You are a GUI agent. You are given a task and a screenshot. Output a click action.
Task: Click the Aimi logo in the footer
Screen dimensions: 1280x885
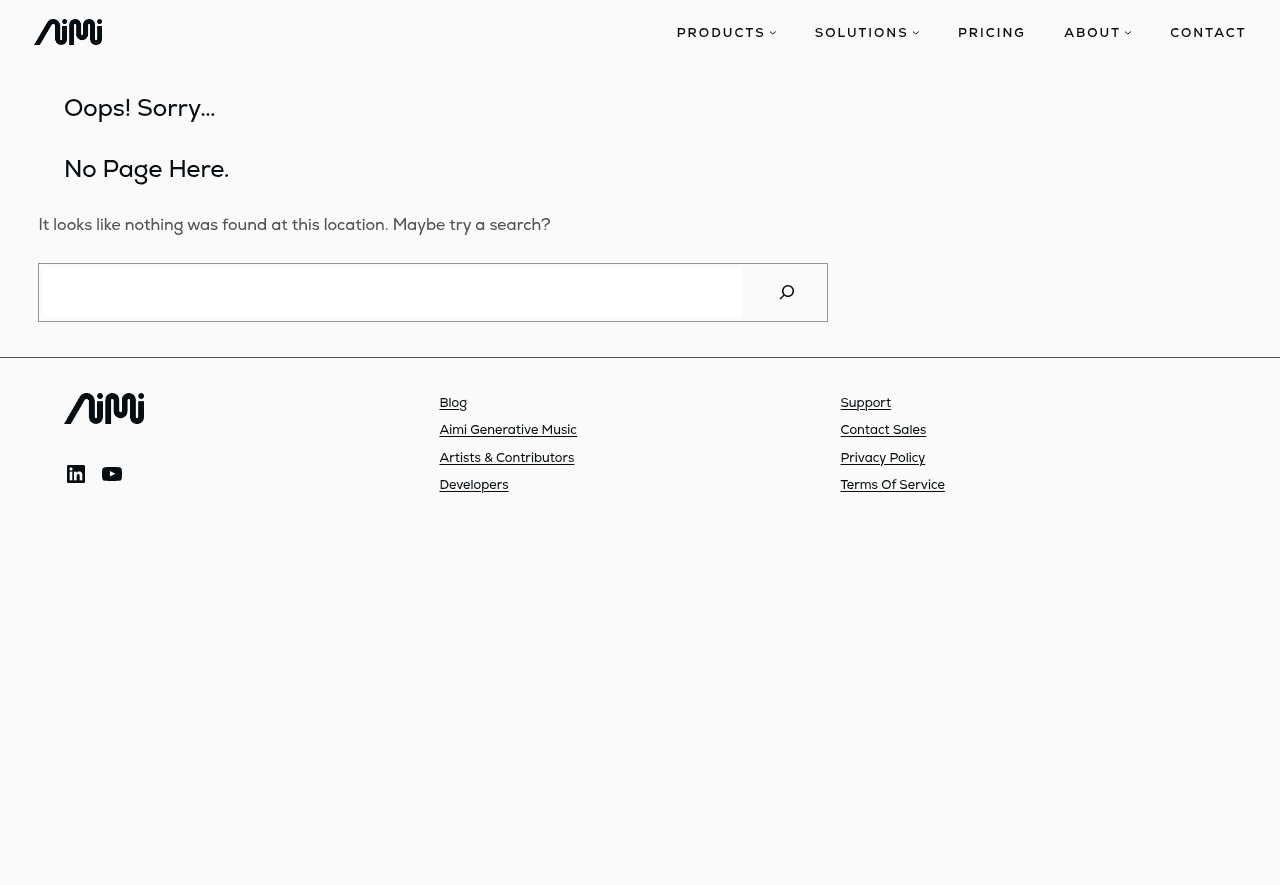(104, 408)
